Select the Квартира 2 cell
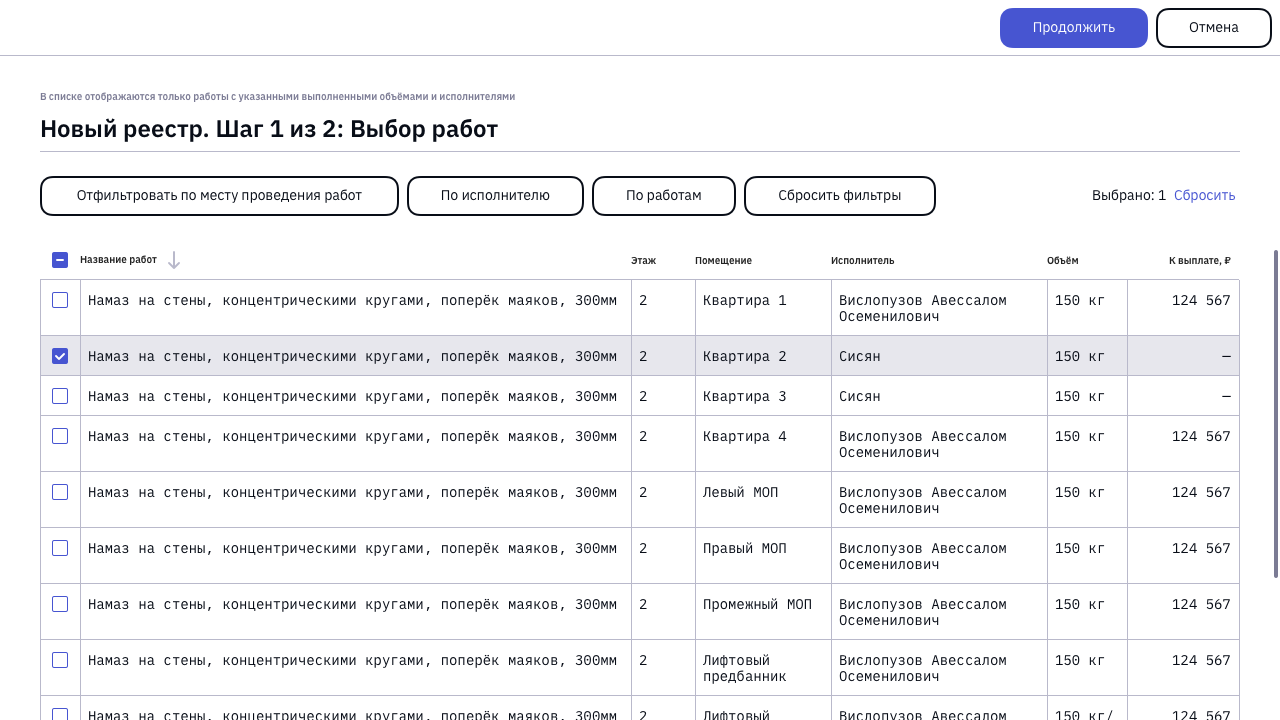 pos(763,356)
